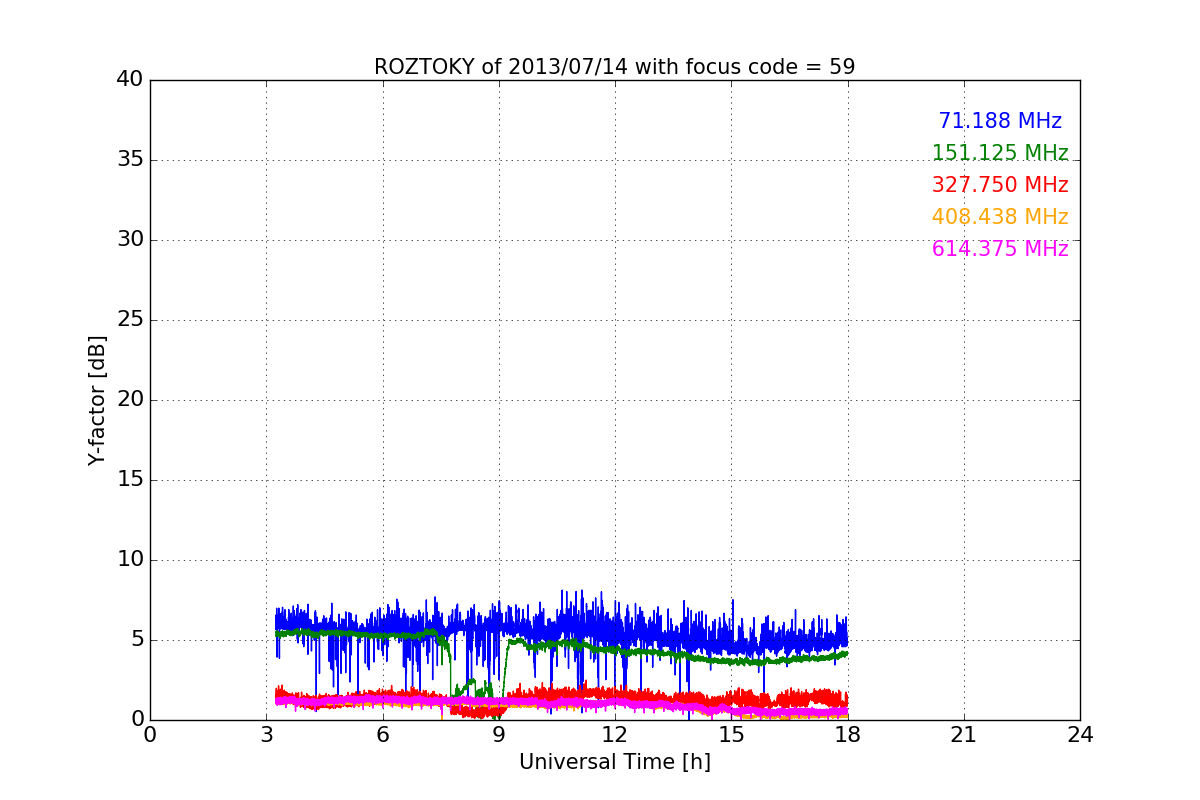Click y-axis tick label 25
This screenshot has width=1200, height=800.
pos(130,320)
